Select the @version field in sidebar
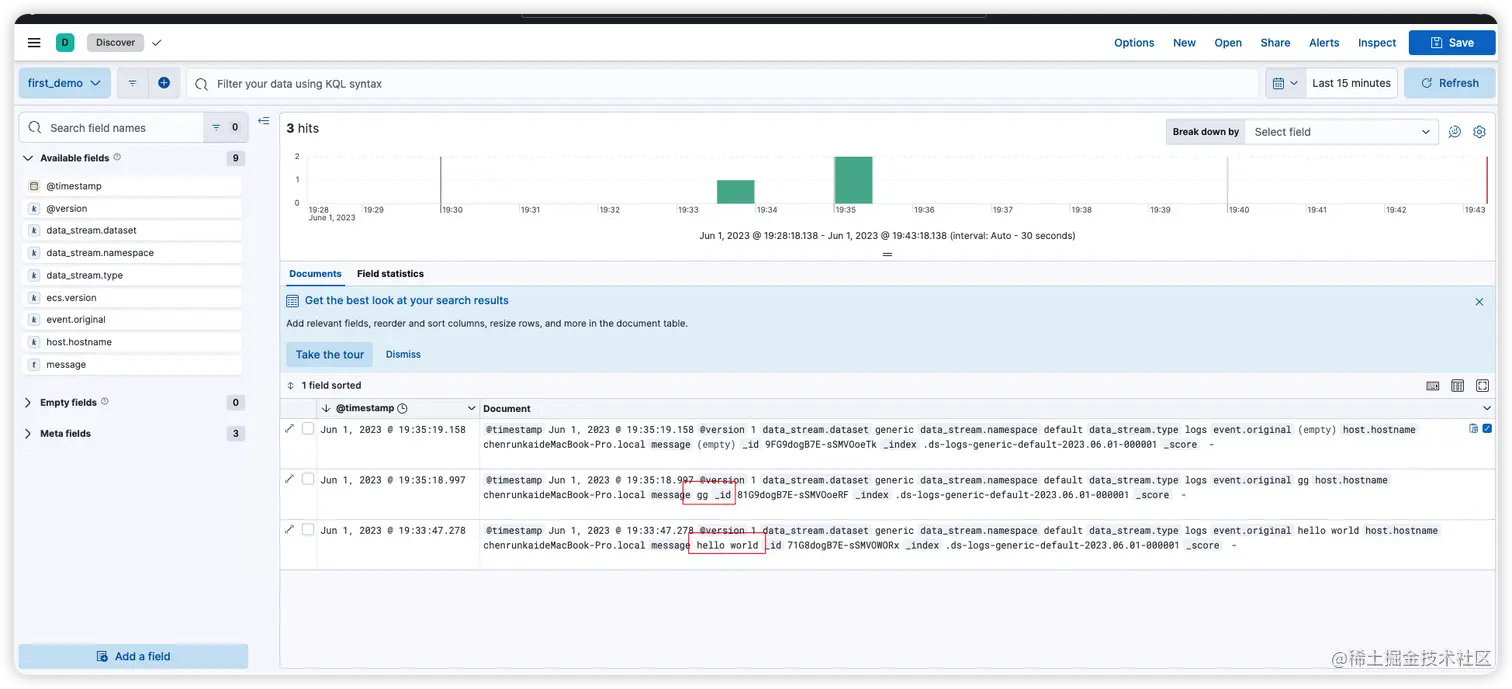This screenshot has width=1512, height=689. point(132,209)
